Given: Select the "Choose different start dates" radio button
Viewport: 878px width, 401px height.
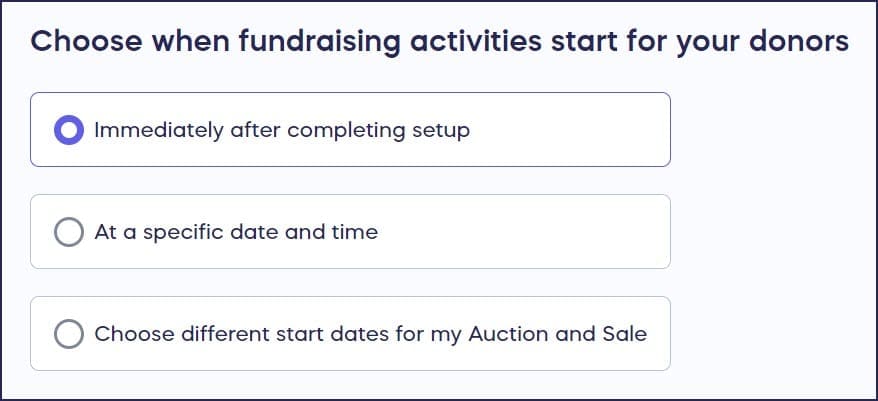Looking at the screenshot, I should (68, 334).
